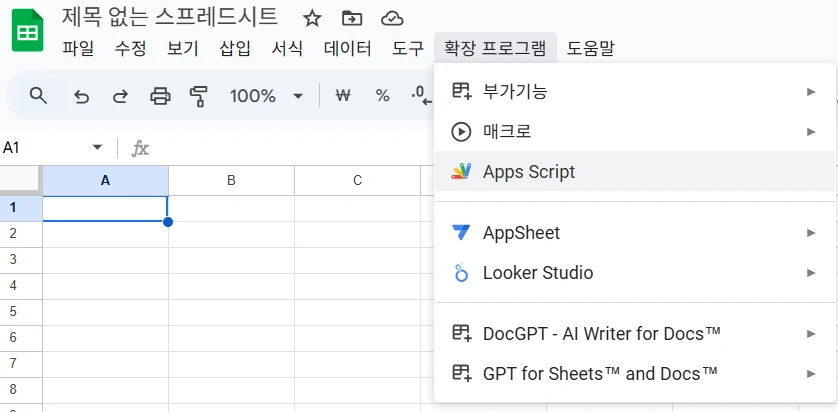Click the search magnifier in toolbar
The height and width of the screenshot is (412, 838).
(x=38, y=96)
